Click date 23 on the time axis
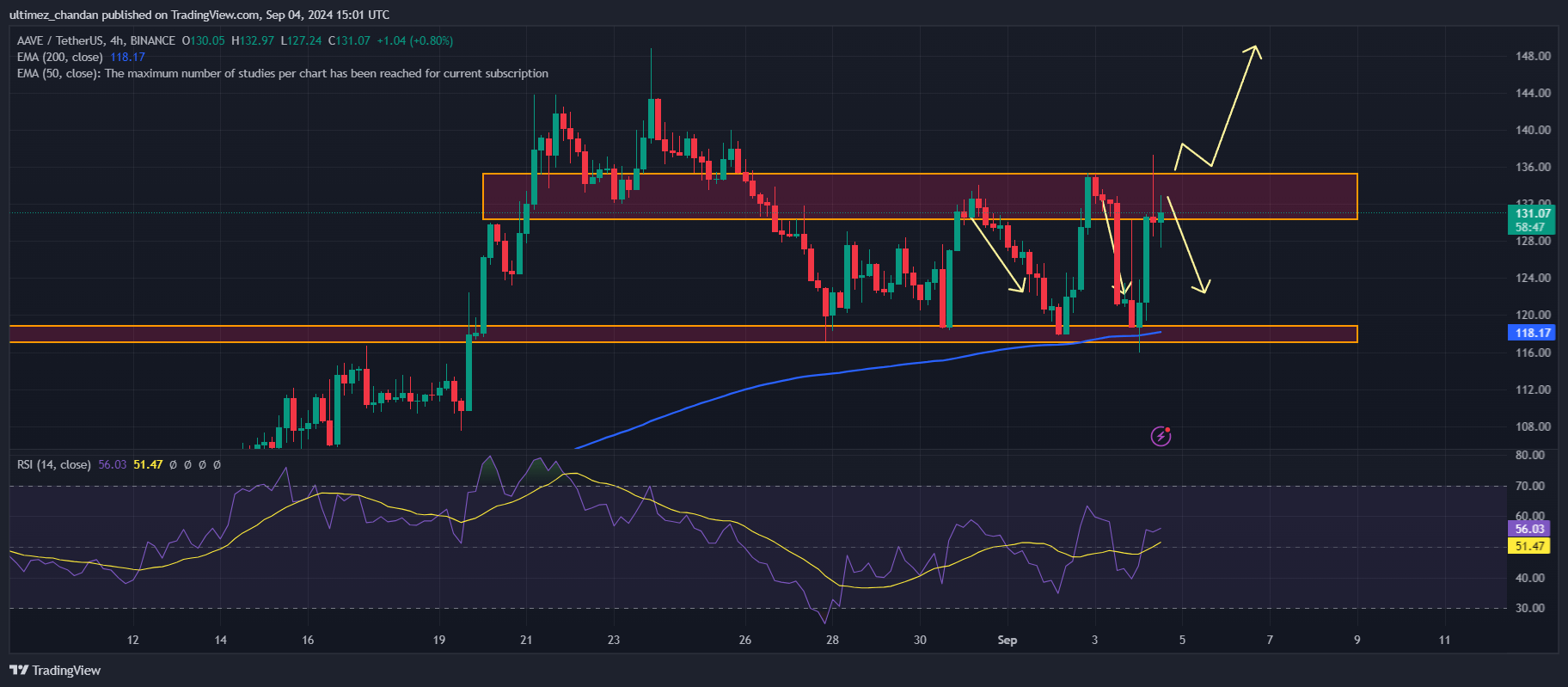This screenshot has width=1568, height=687. click(613, 640)
